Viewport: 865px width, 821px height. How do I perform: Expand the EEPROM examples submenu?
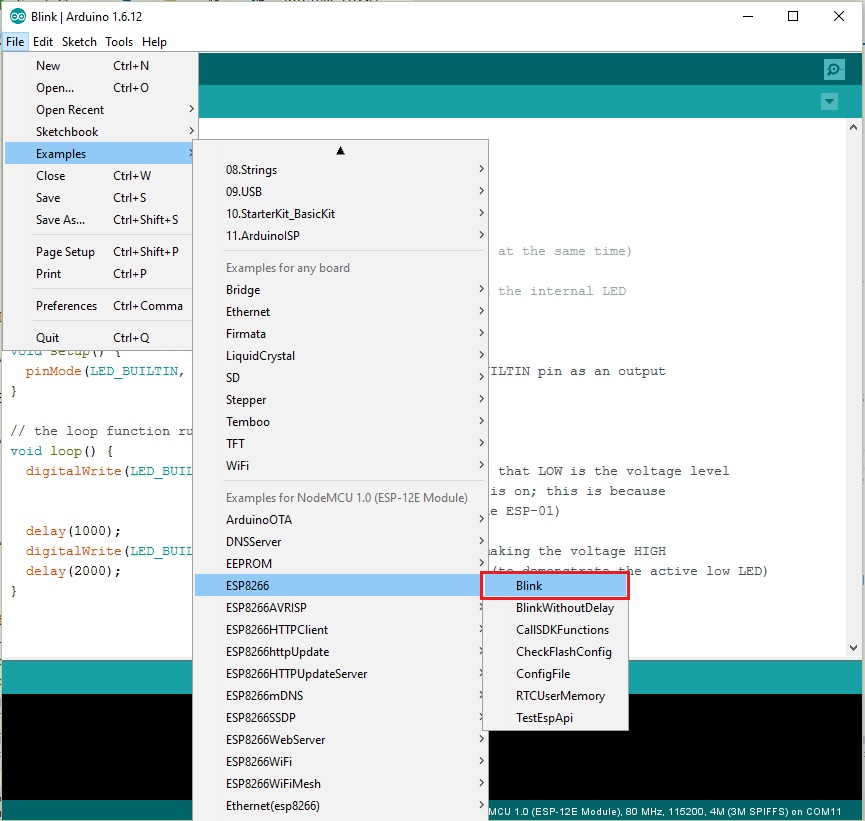[x=341, y=564]
